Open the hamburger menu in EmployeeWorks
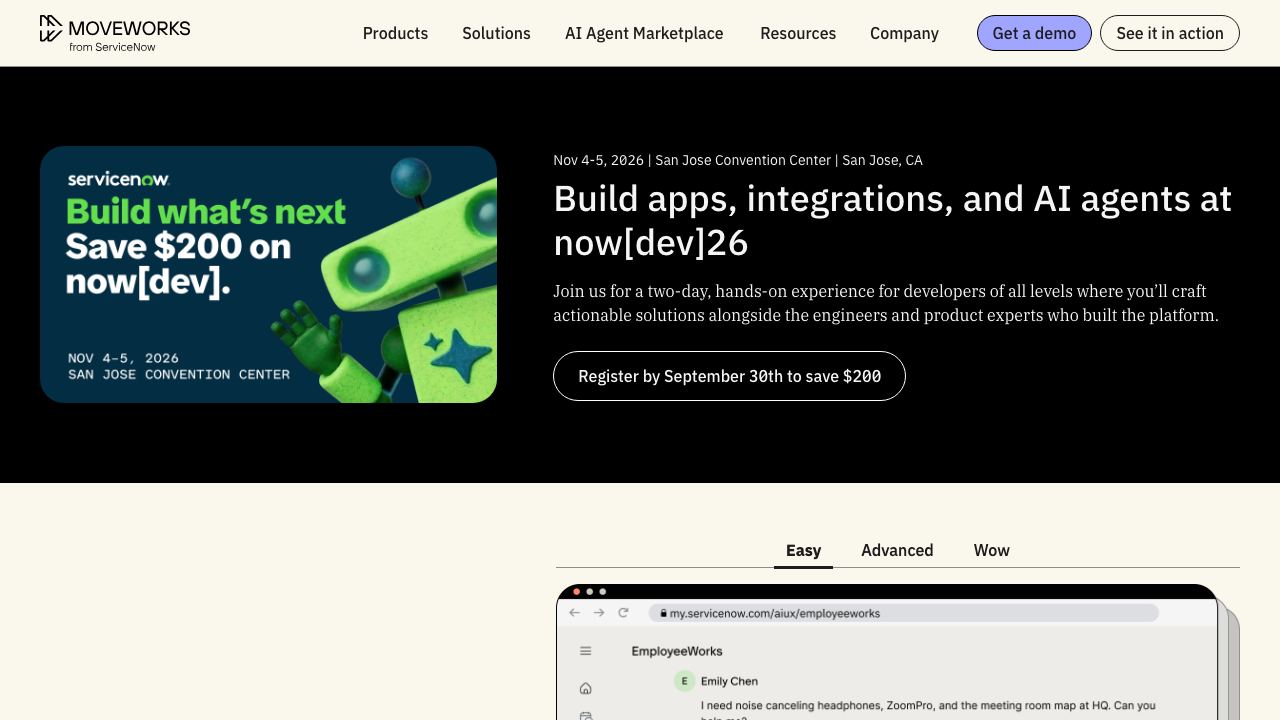The height and width of the screenshot is (720, 1280). [585, 651]
